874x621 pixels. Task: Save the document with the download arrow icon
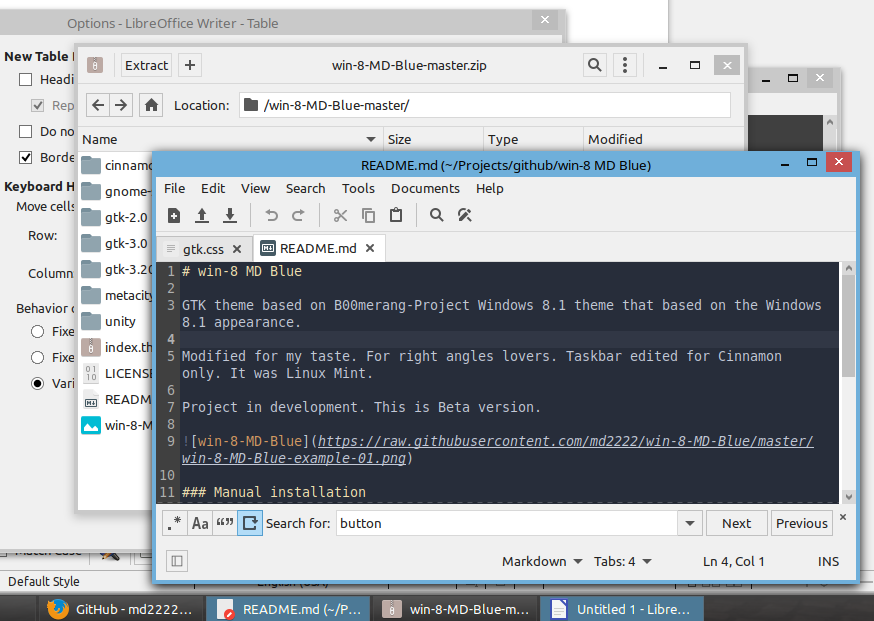coord(230,215)
